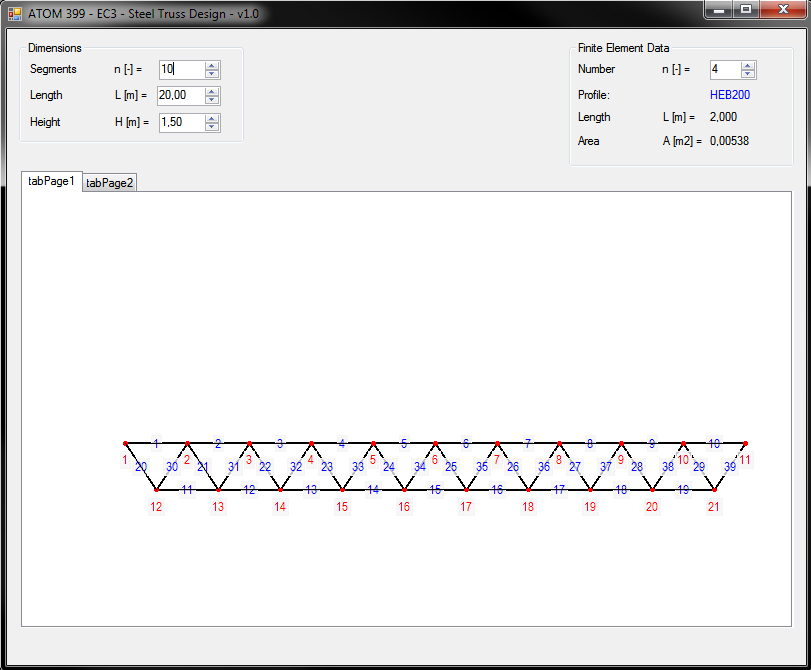
Task: Switch to the tabPage1 tab
Action: tap(52, 181)
